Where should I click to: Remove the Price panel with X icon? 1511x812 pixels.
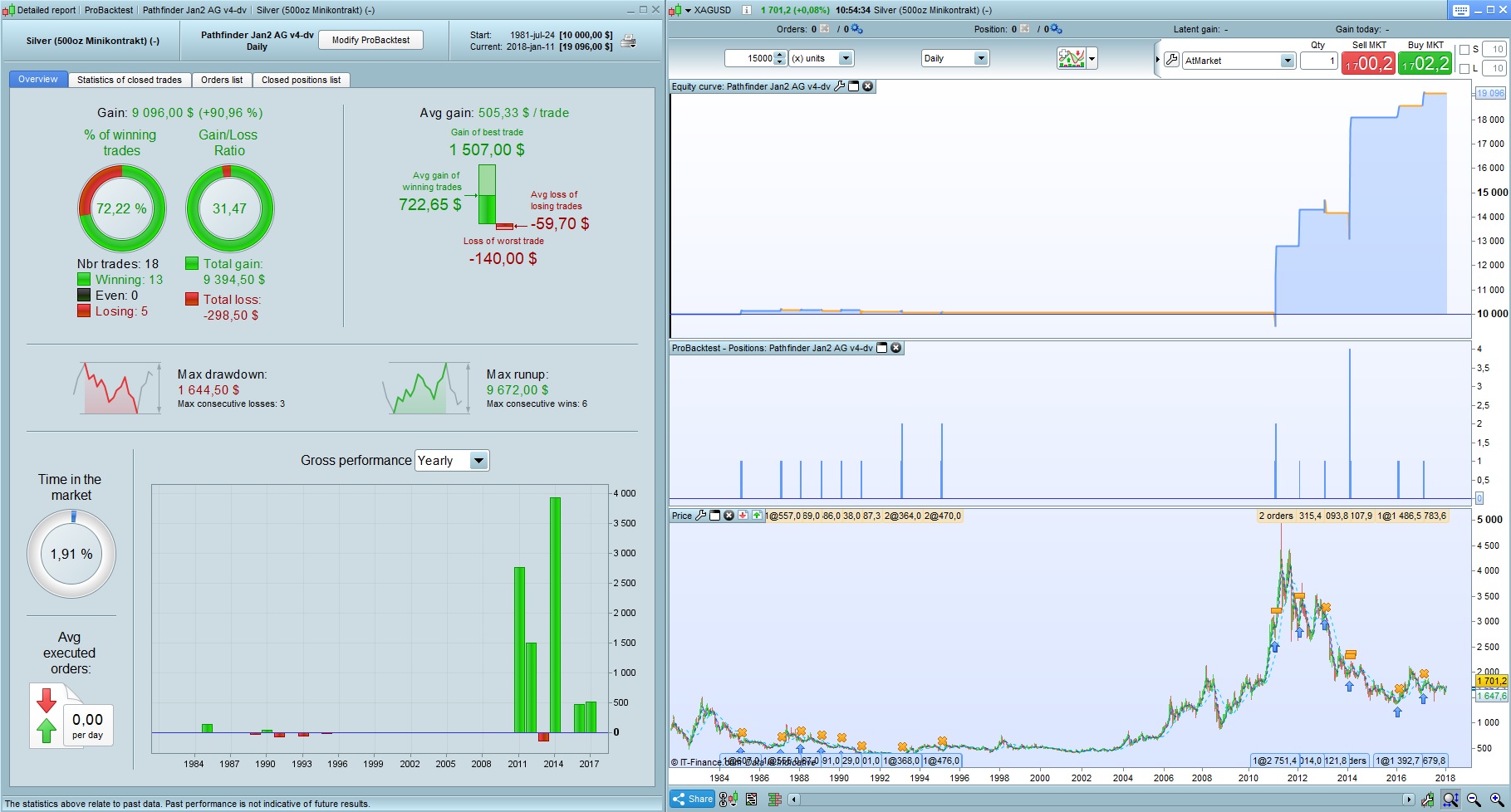pos(729,516)
